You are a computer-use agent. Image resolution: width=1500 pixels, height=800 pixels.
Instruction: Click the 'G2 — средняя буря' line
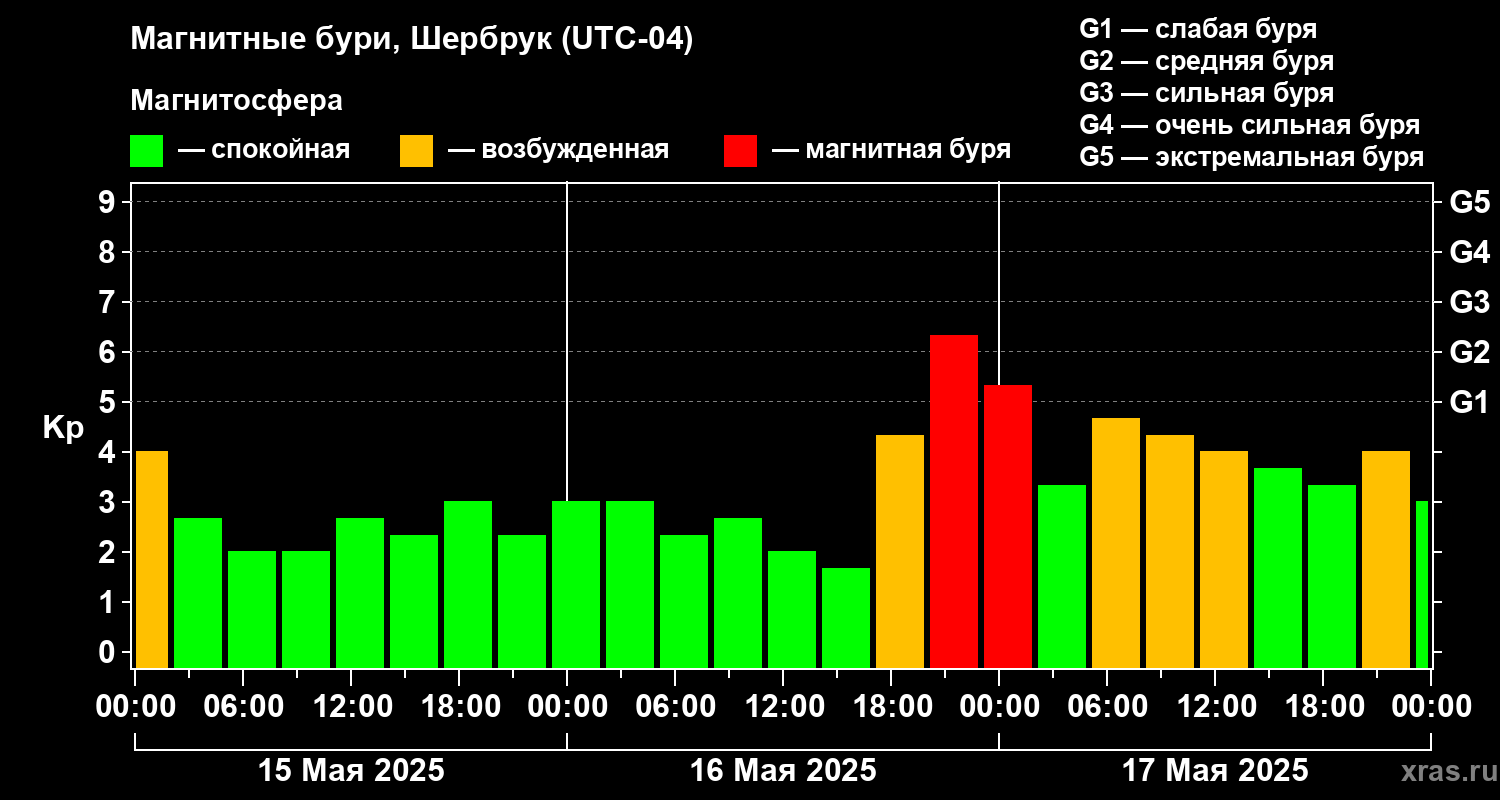(1207, 61)
